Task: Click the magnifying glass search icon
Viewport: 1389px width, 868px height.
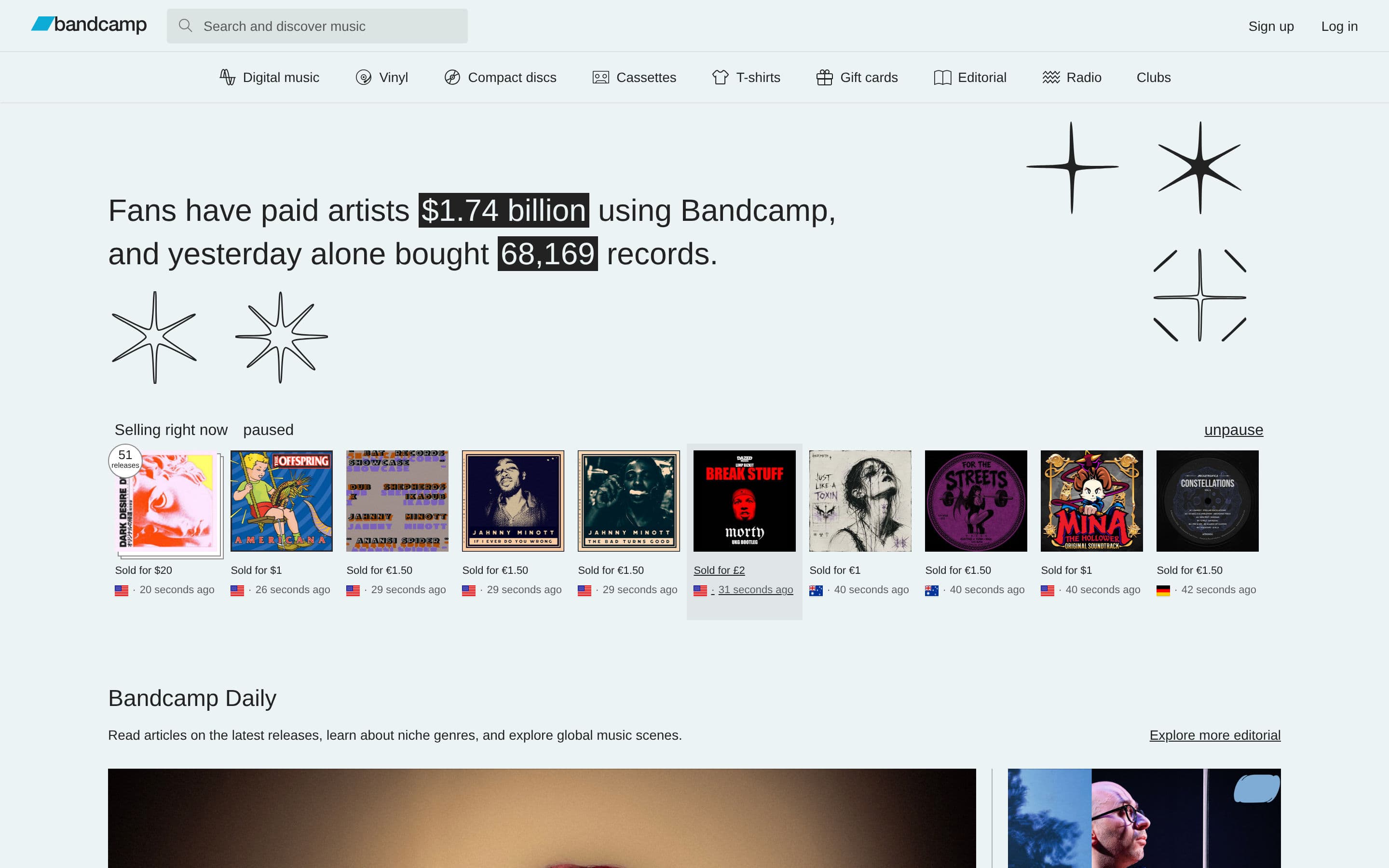Action: (x=185, y=26)
